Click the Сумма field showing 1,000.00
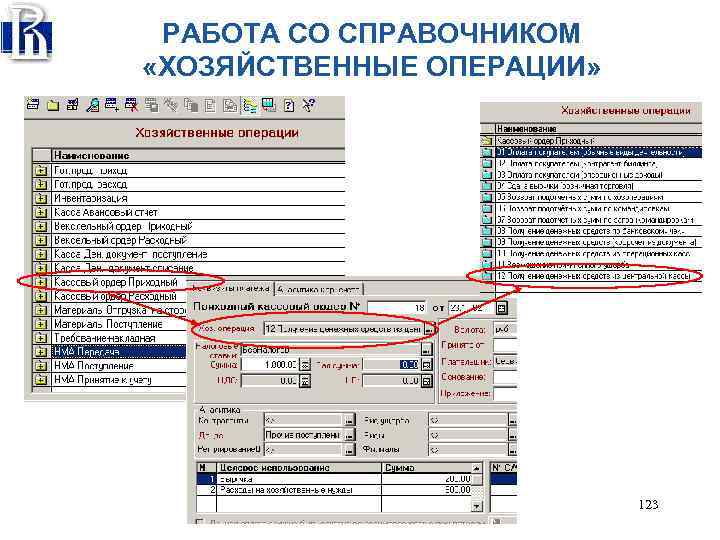This screenshot has height=540, width=720. [x=270, y=365]
